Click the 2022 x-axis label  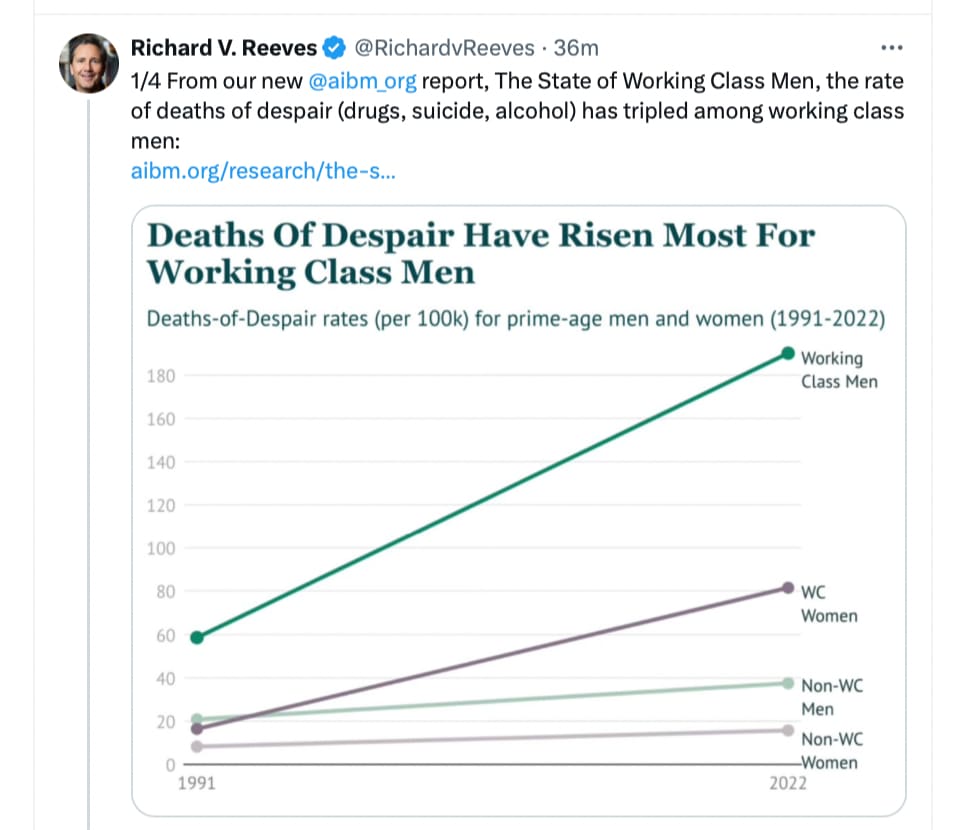(787, 783)
